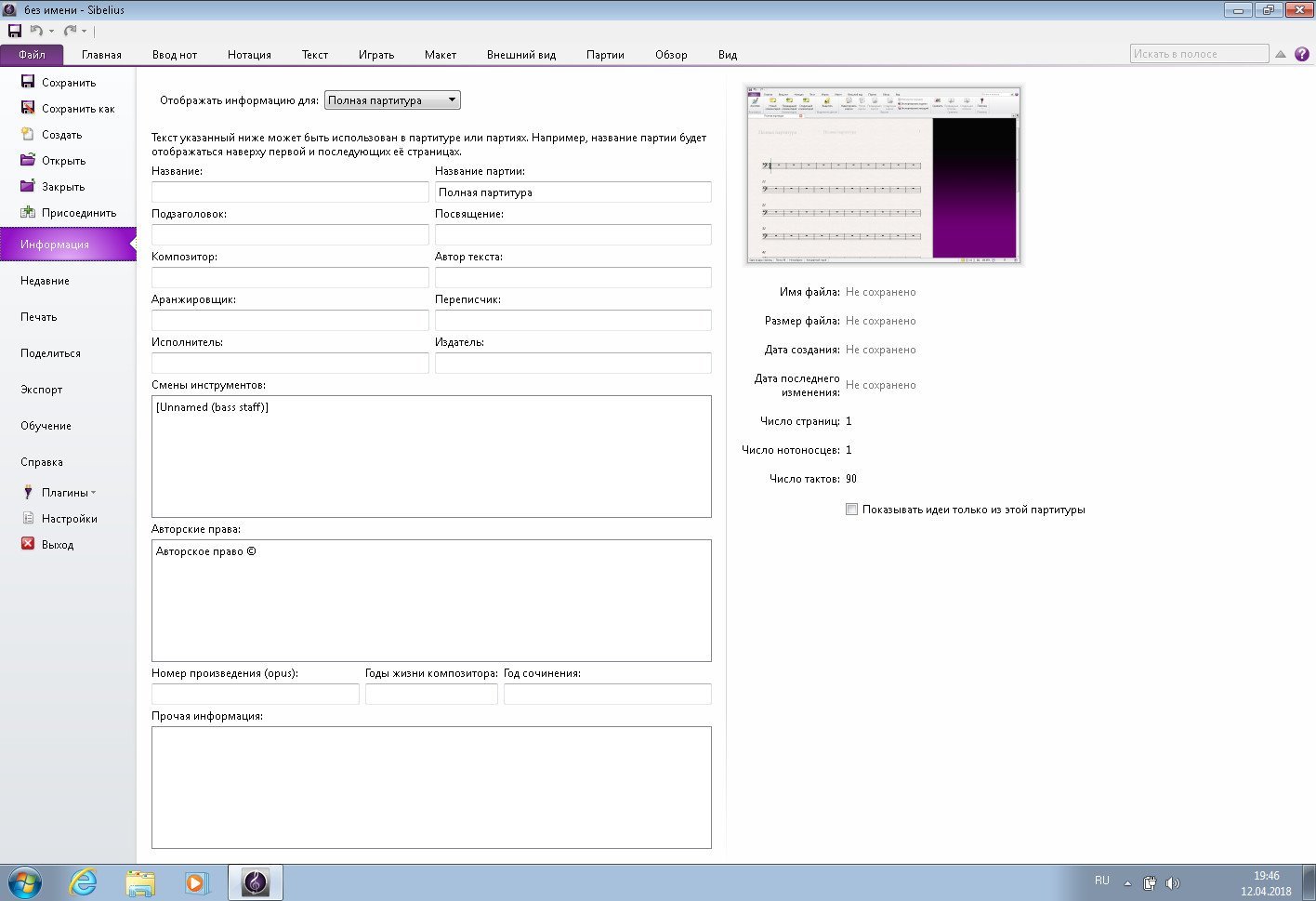Viewport: 1316px width, 901px height.
Task: Switch to the Вид tab
Action: (728, 54)
